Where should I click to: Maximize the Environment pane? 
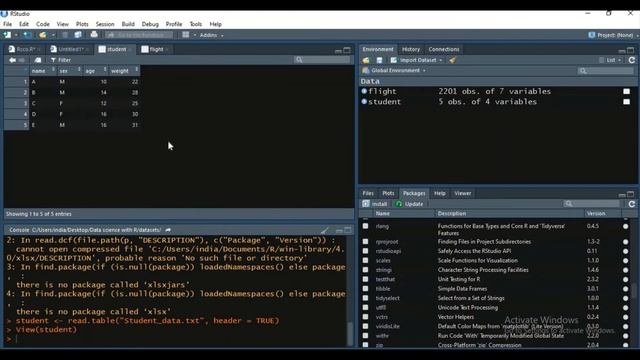(631, 50)
